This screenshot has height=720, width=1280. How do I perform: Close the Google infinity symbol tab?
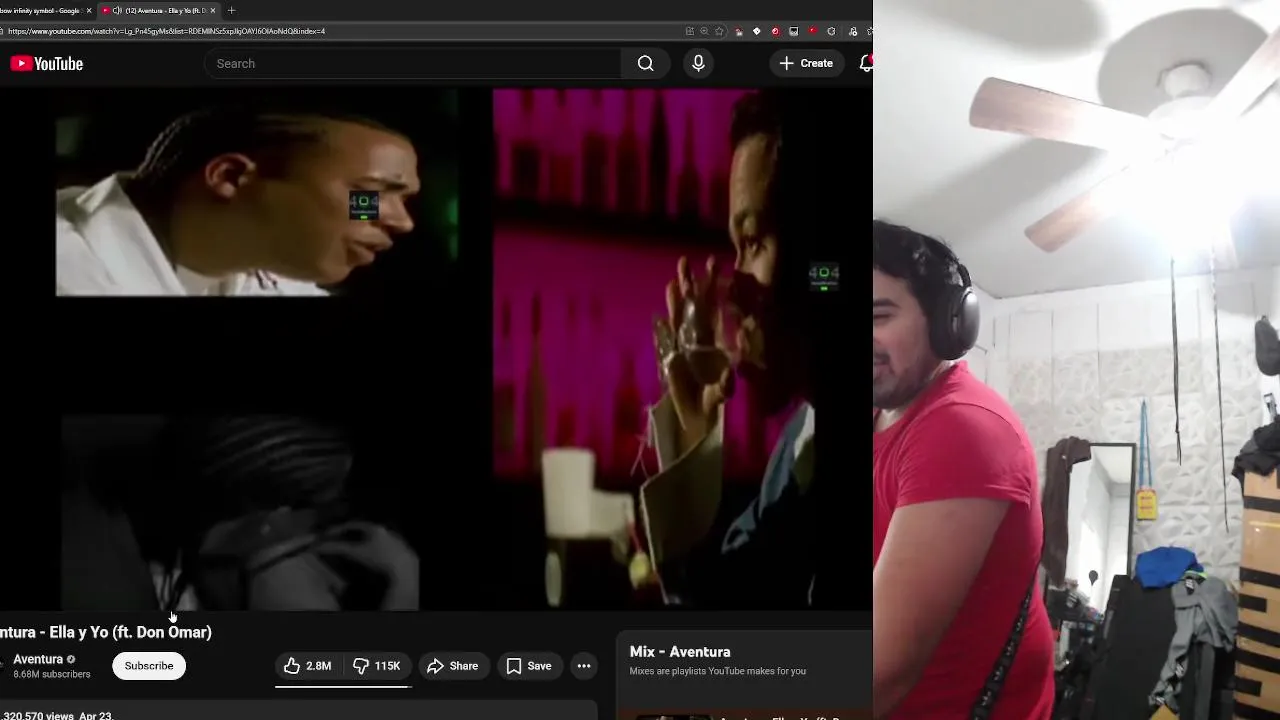coord(89,11)
